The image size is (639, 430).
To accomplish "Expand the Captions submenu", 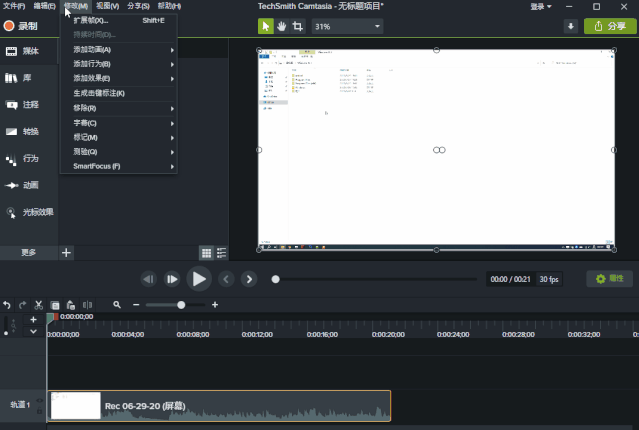I will (x=119, y=123).
